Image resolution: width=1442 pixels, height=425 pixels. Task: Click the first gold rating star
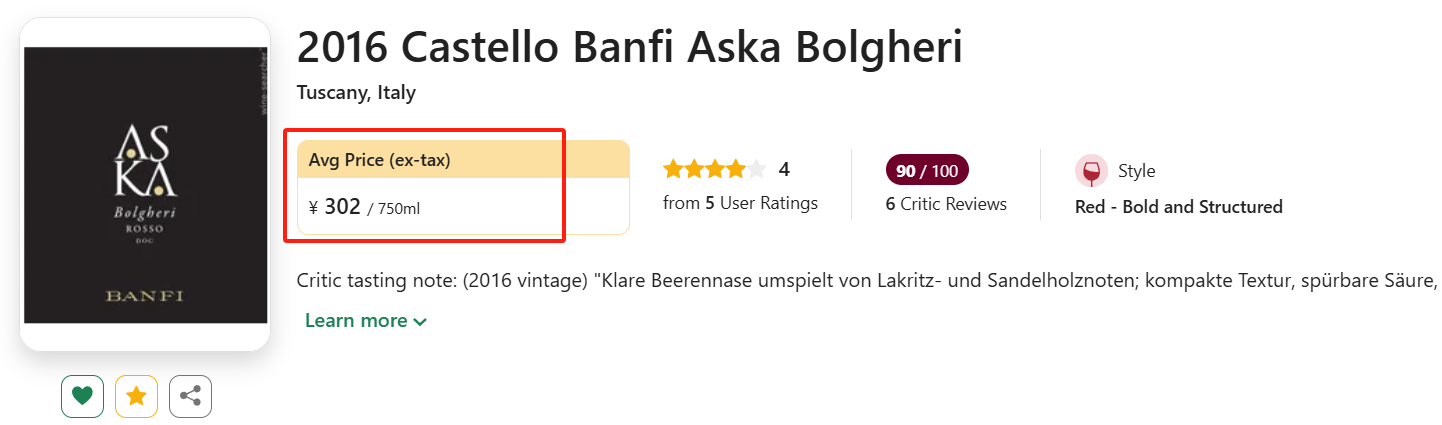(673, 169)
